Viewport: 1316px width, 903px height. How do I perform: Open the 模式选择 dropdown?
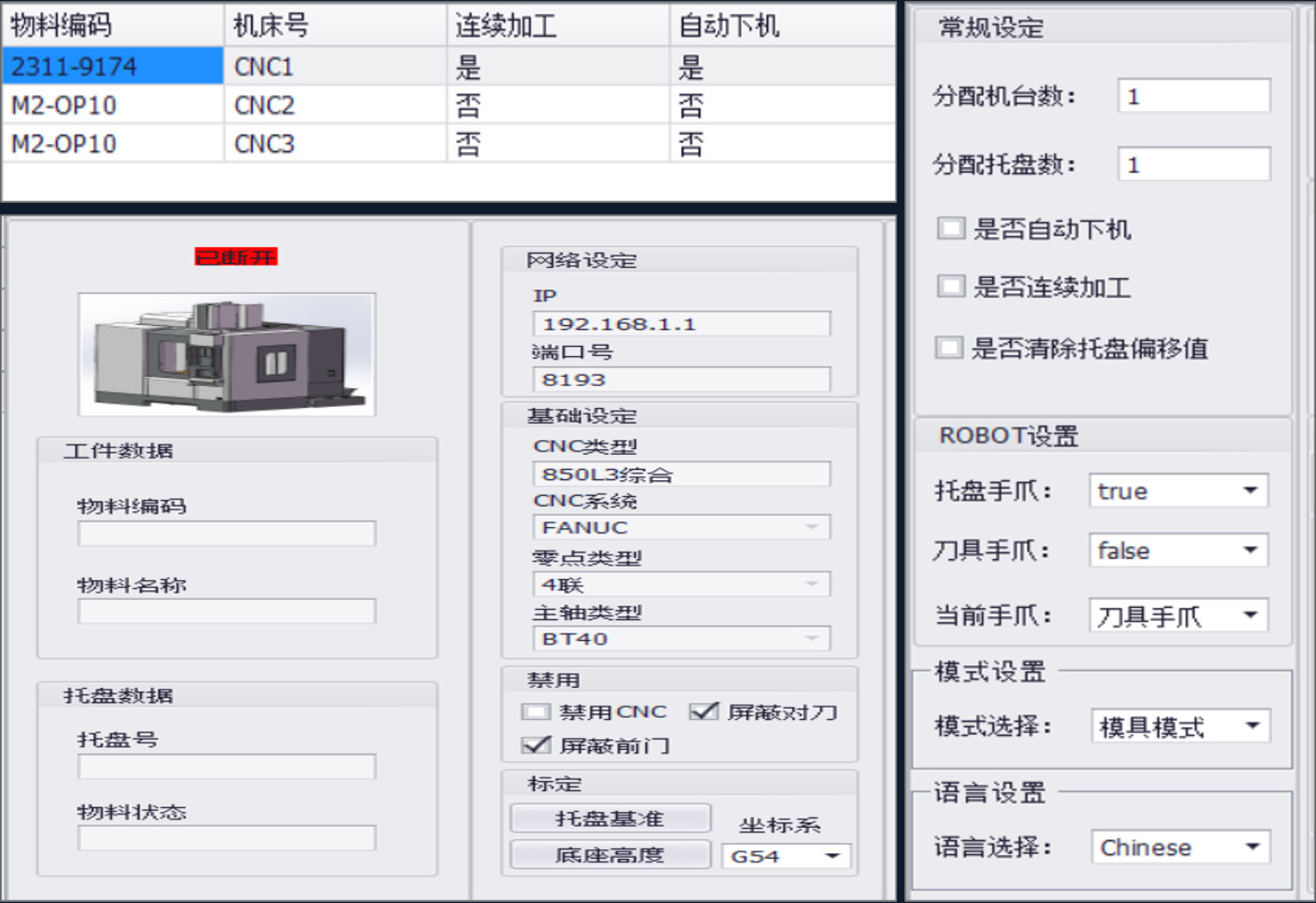[1180, 726]
